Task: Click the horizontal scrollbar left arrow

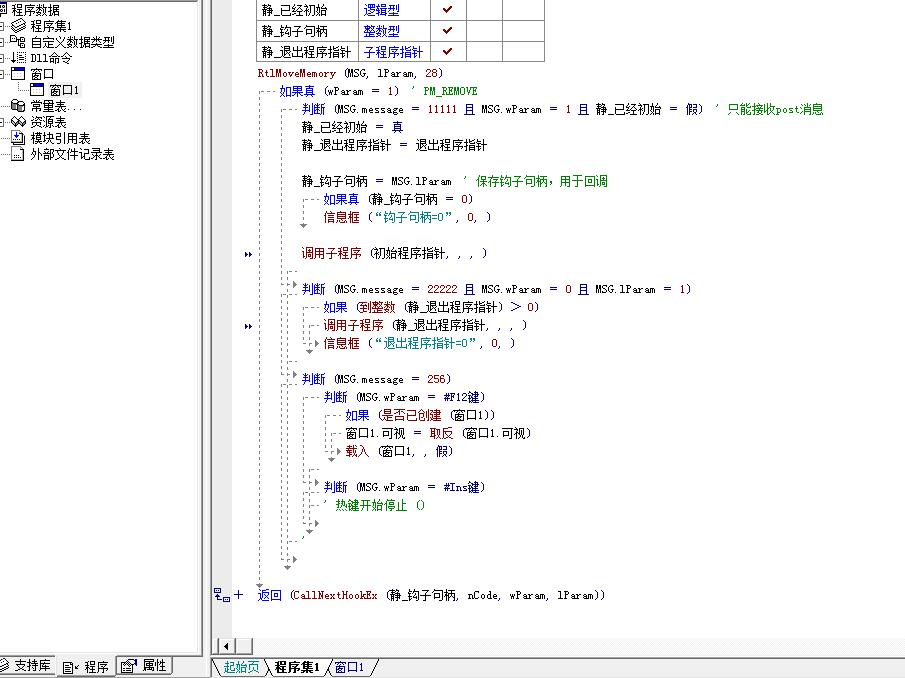Action: (x=224, y=645)
